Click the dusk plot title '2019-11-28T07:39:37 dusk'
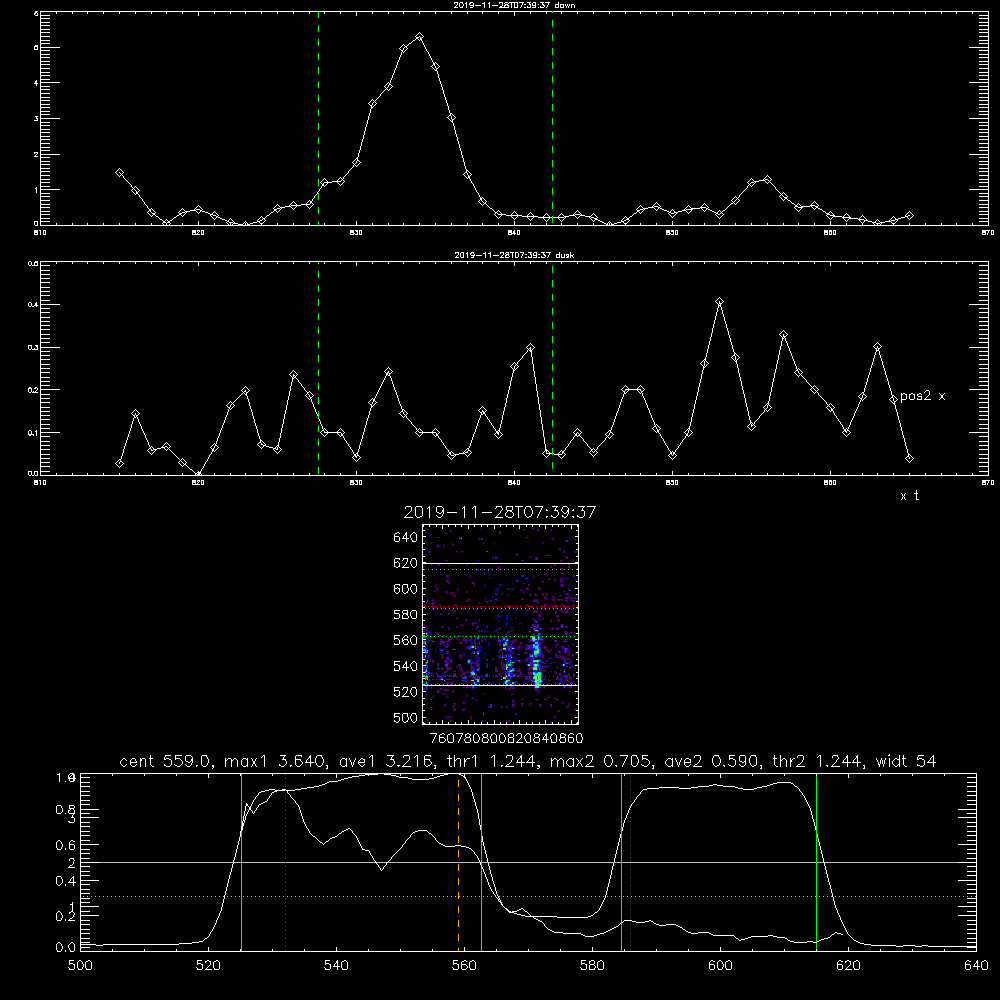Image resolution: width=1000 pixels, height=1000 pixels. click(x=514, y=255)
